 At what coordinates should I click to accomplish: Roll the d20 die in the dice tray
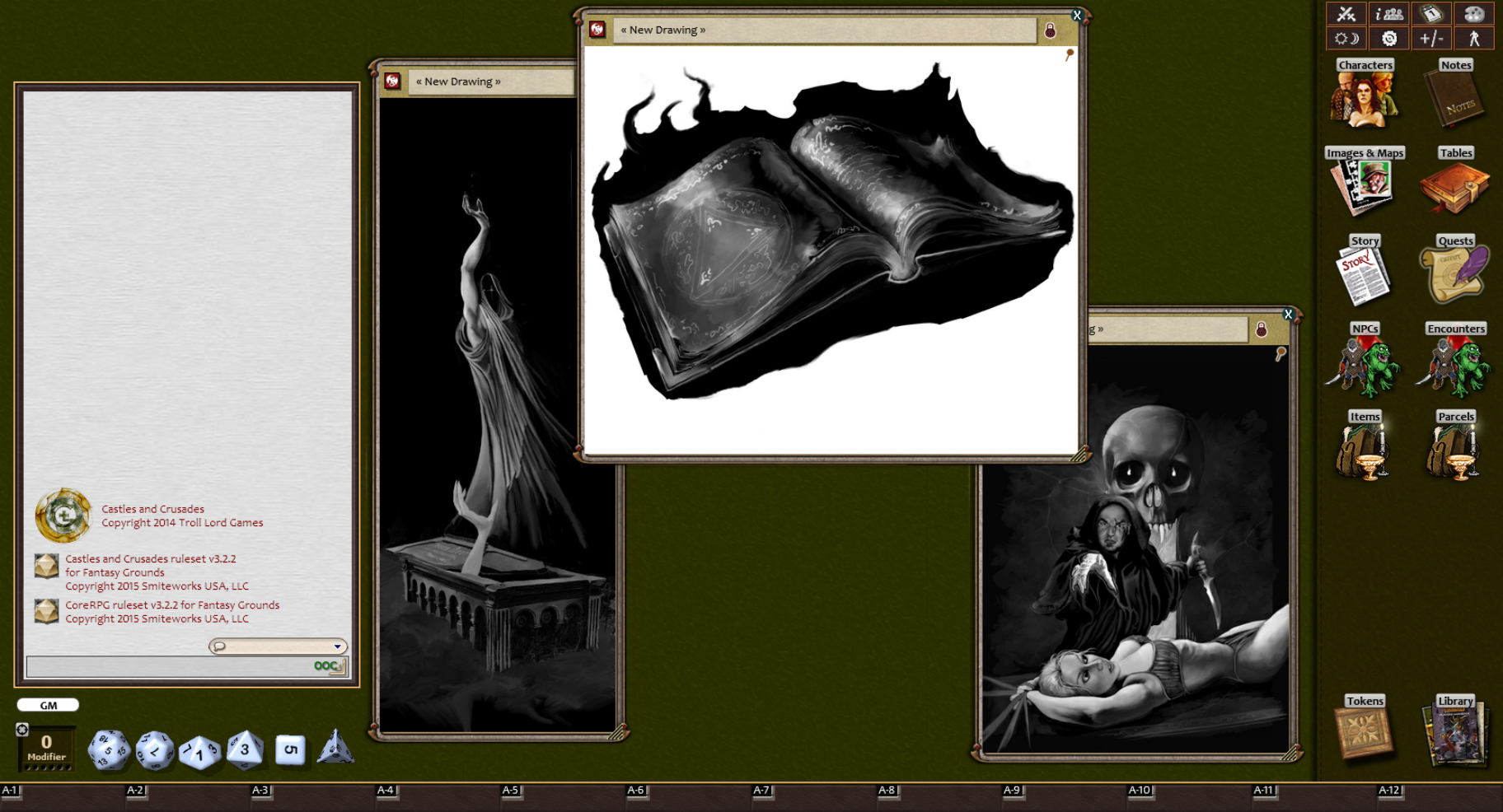(x=108, y=749)
